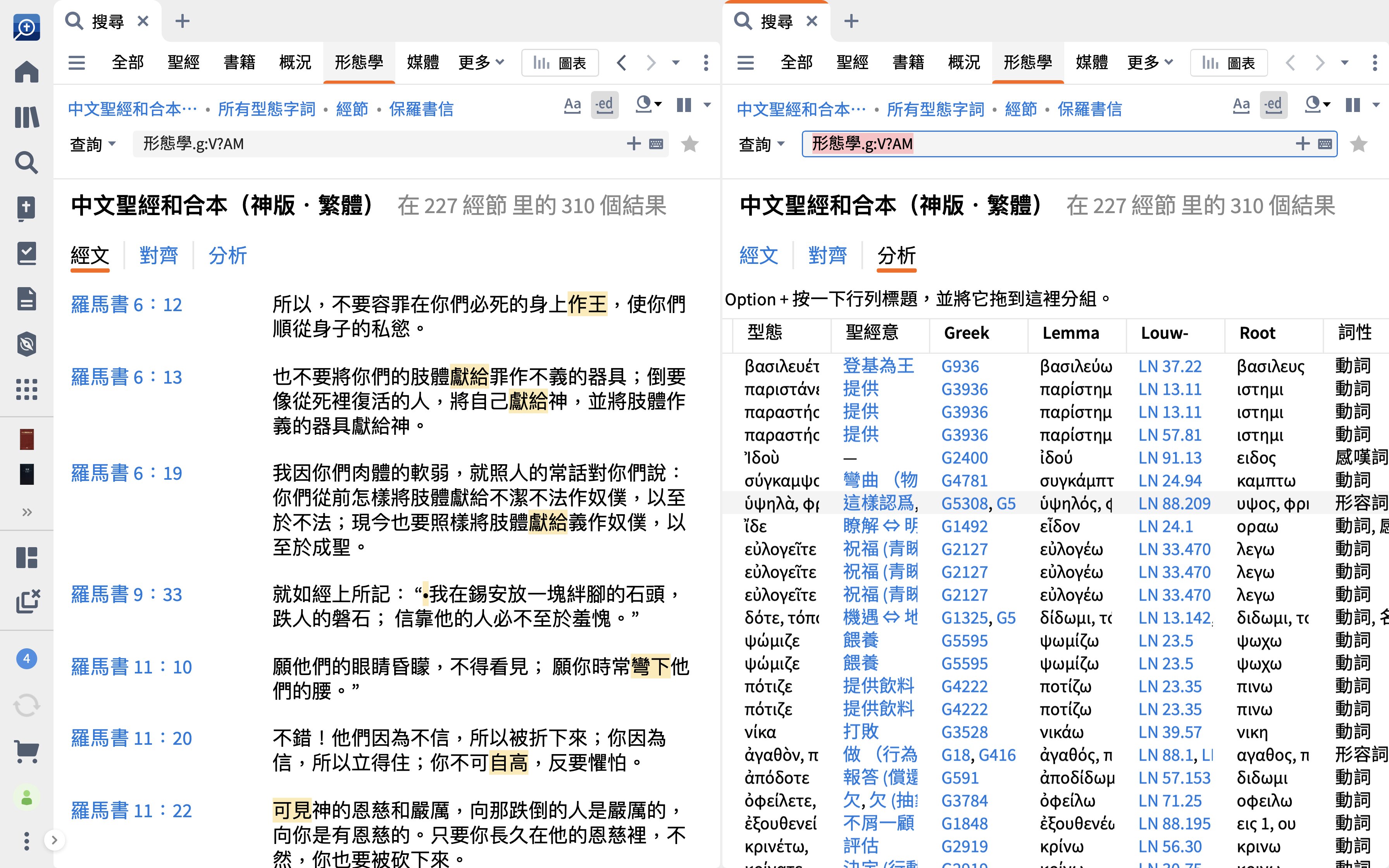Image resolution: width=1389 pixels, height=868 pixels.
Task: Open the Bible bookmark icon in sidebar
Action: (26, 208)
